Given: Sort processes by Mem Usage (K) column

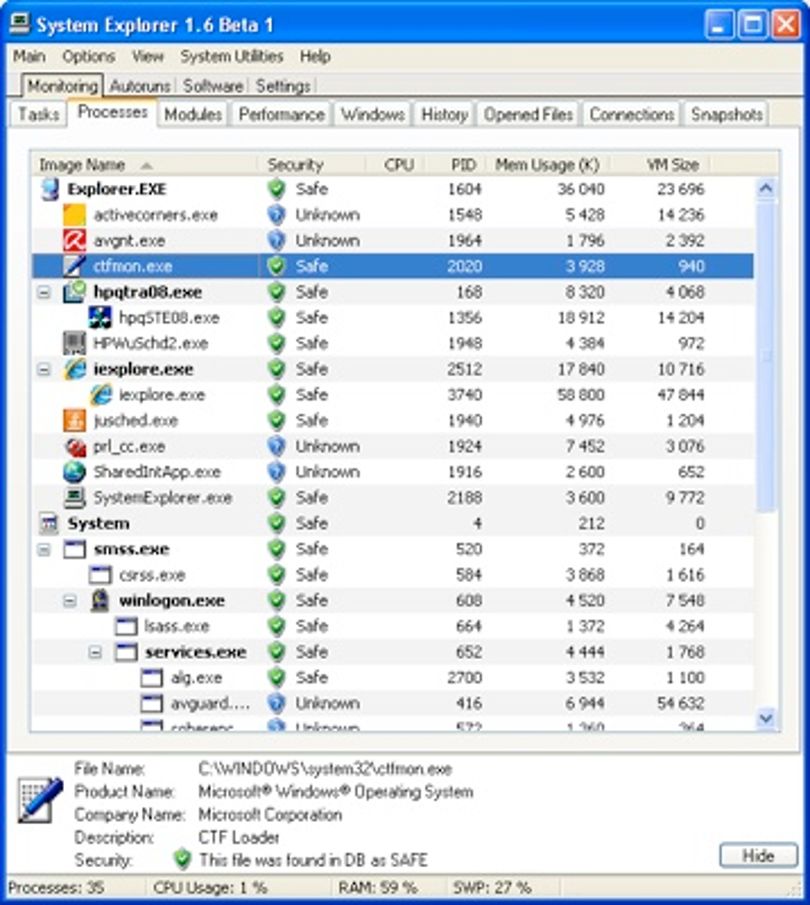Looking at the screenshot, I should 547,165.
